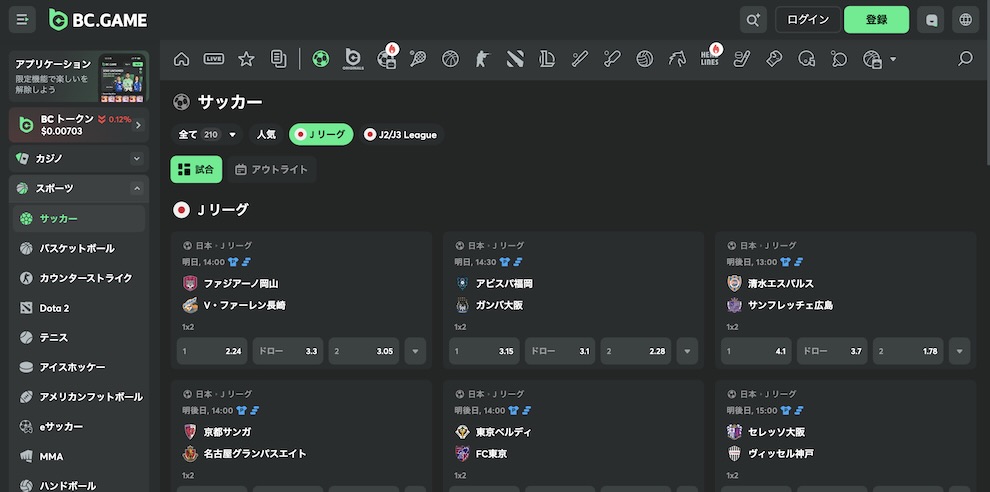Open eサッカー in the sidebar
Viewport: 990px width, 492px height.
(x=79, y=426)
